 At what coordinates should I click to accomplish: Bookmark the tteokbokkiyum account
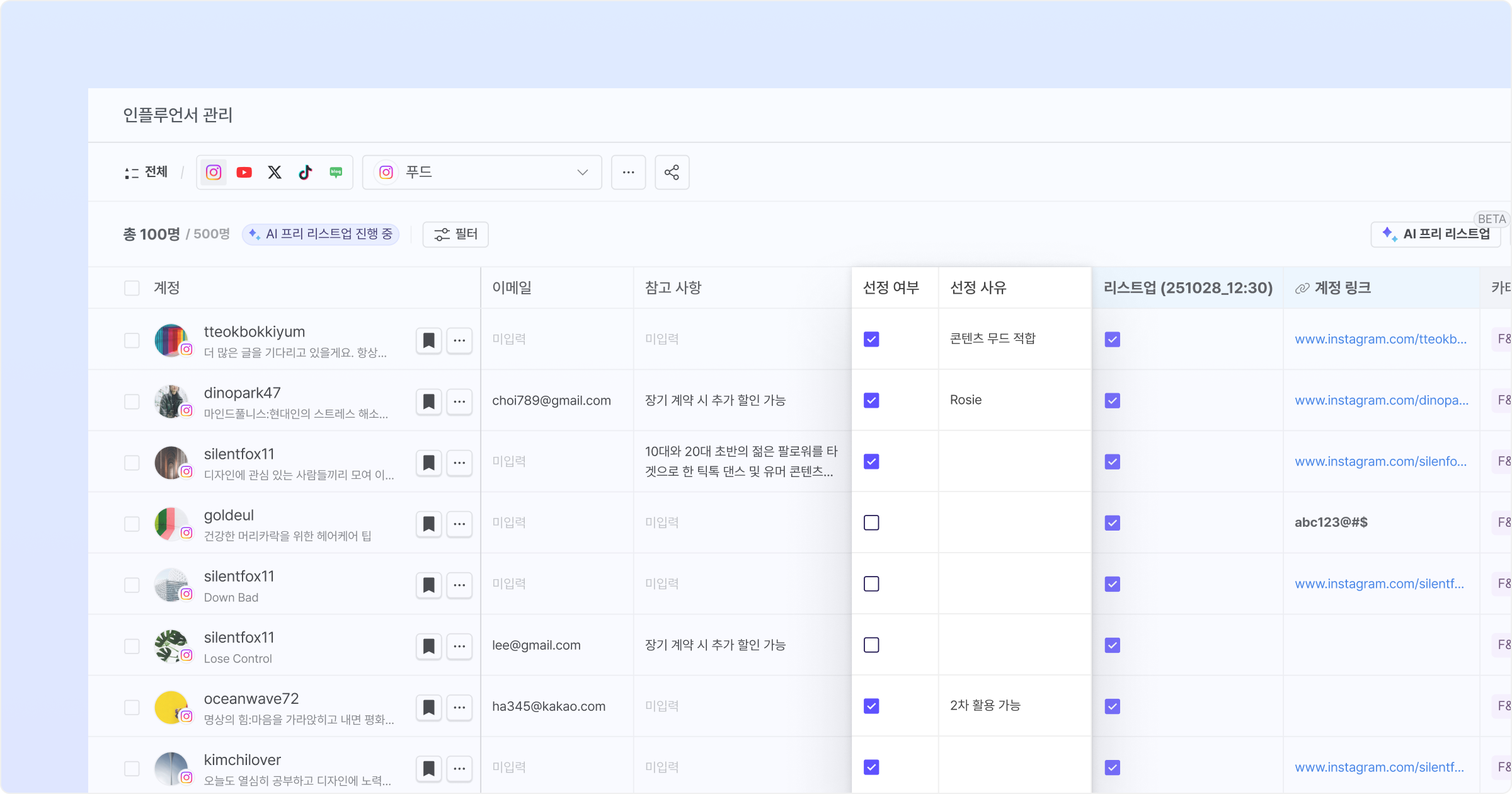428,340
